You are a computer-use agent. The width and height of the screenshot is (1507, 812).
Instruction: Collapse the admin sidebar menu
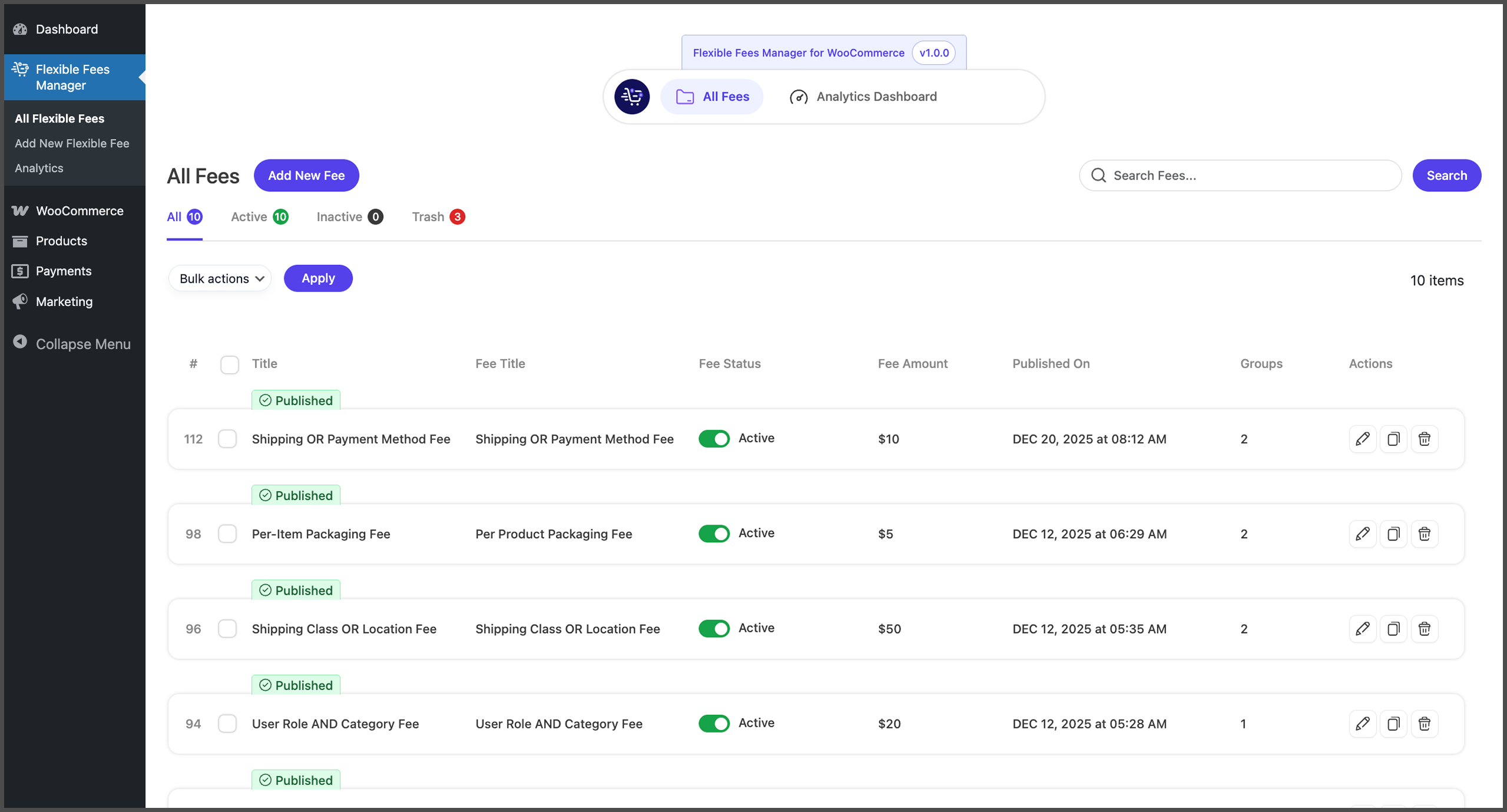(72, 344)
